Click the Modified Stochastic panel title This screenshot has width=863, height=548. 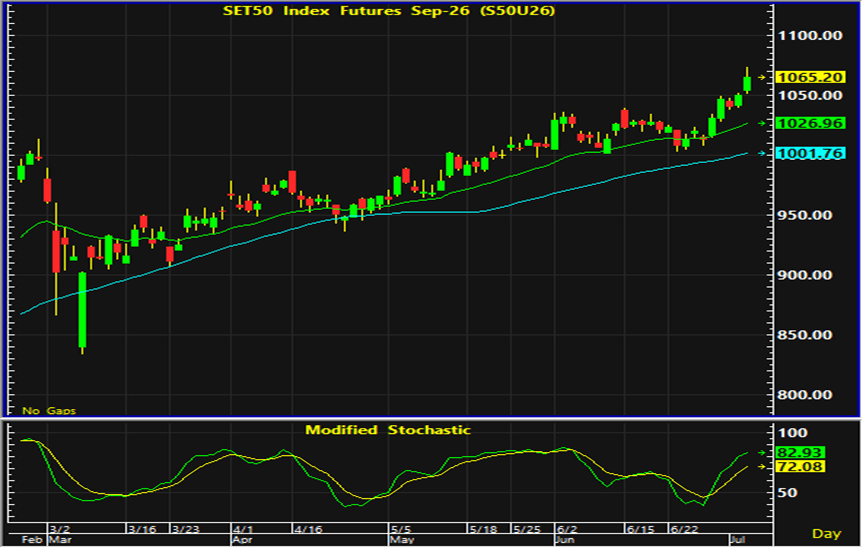388,430
